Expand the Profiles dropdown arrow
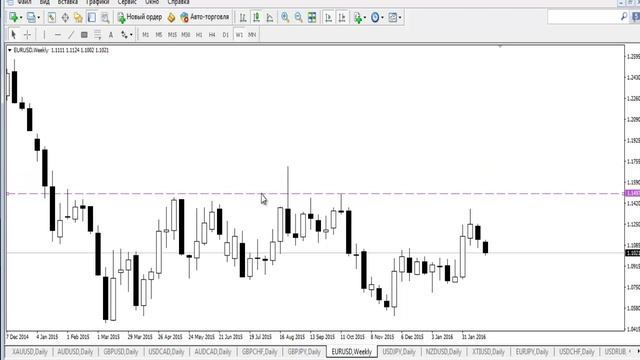Screen dimensions: 640x360 (38, 18)
